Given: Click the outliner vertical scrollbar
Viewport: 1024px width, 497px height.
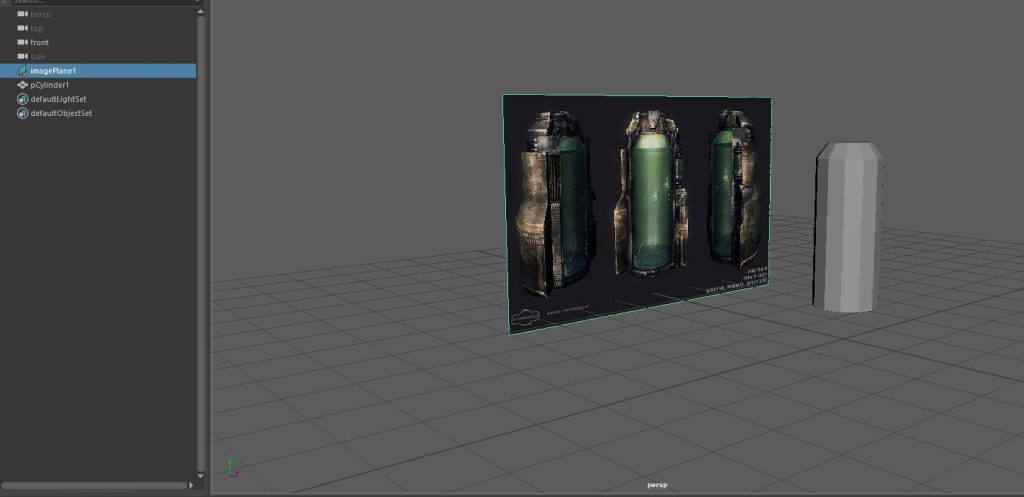Looking at the screenshot, I should click(x=200, y=242).
